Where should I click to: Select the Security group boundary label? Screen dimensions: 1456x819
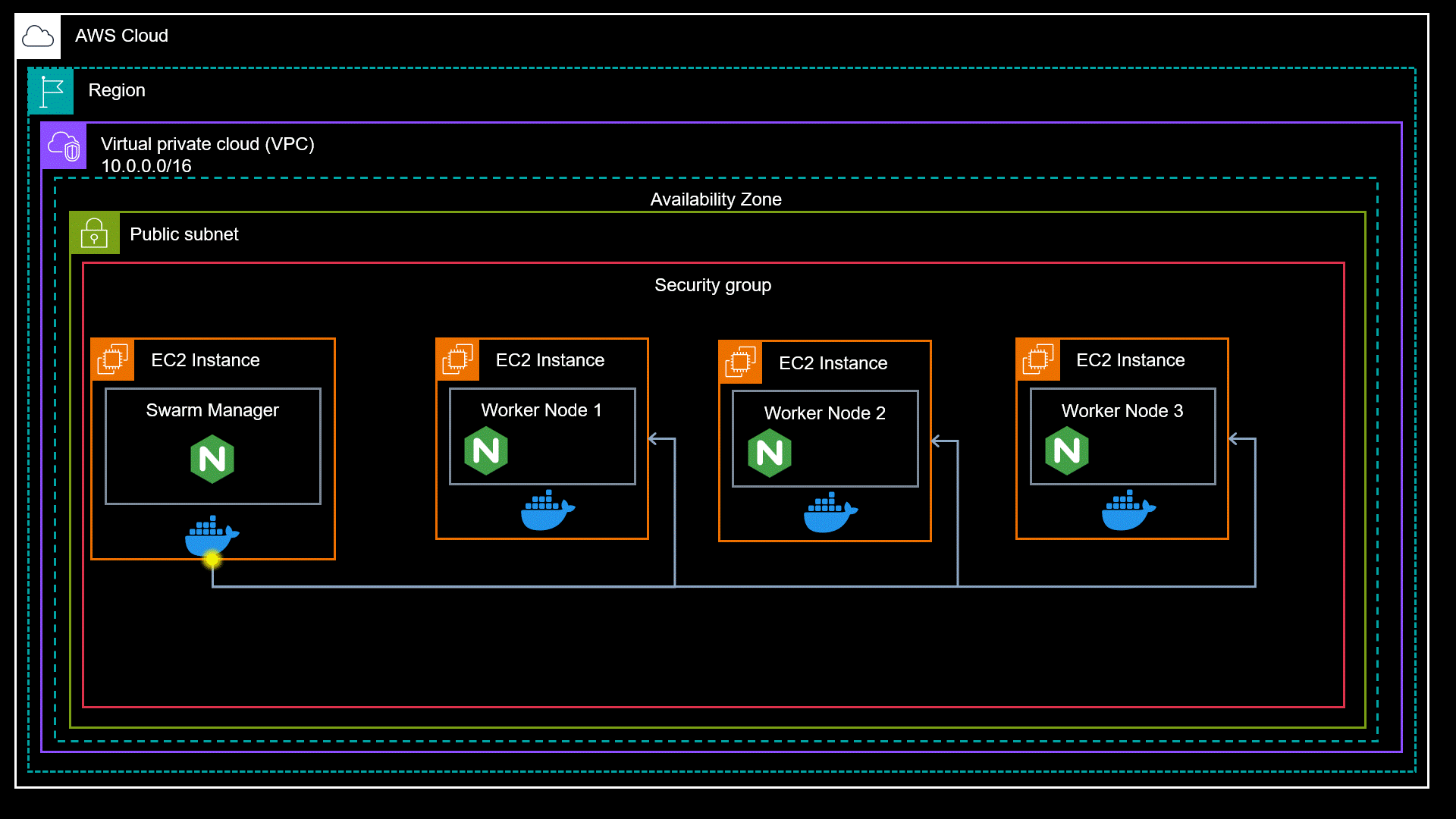pos(713,285)
